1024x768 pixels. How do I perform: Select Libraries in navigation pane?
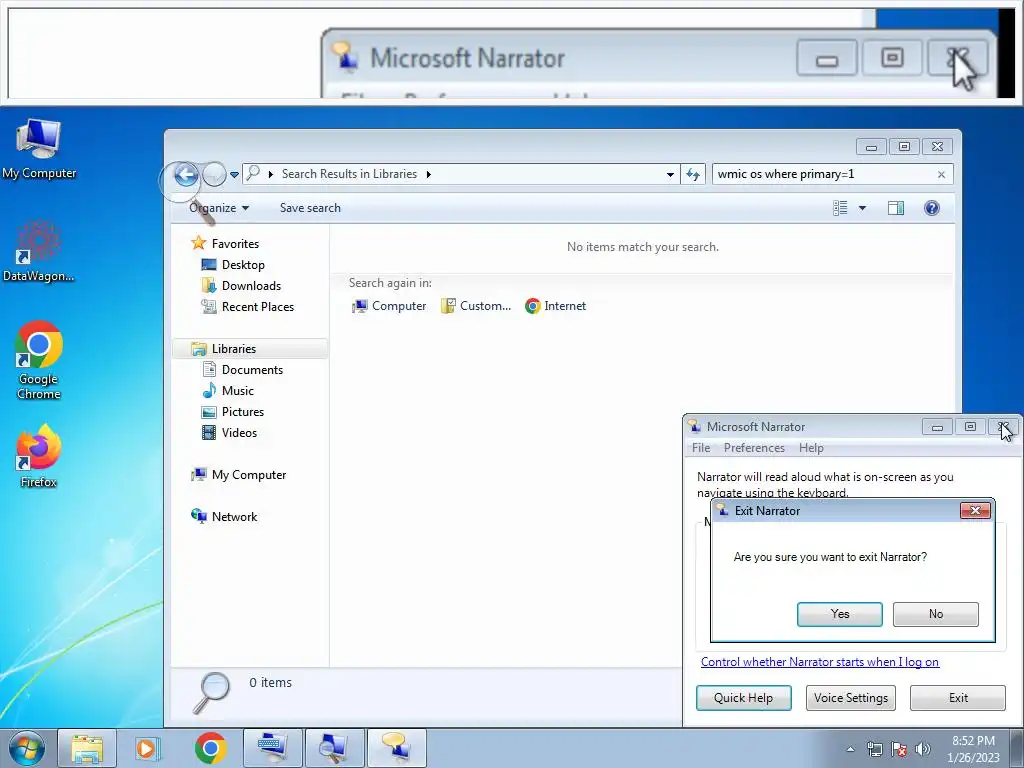tap(251, 349)
